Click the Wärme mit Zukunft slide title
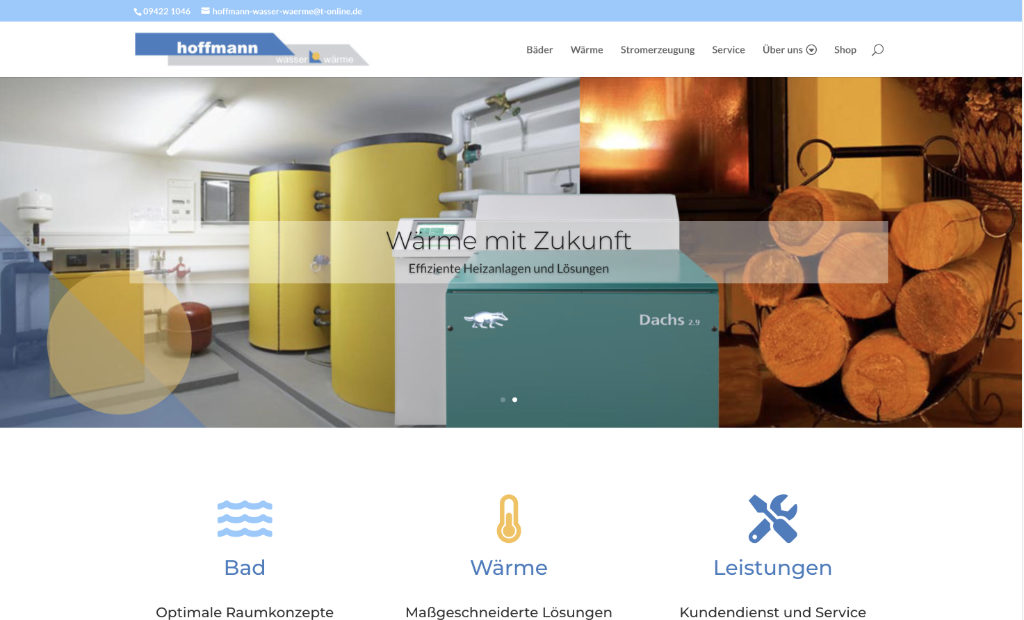 [x=509, y=240]
